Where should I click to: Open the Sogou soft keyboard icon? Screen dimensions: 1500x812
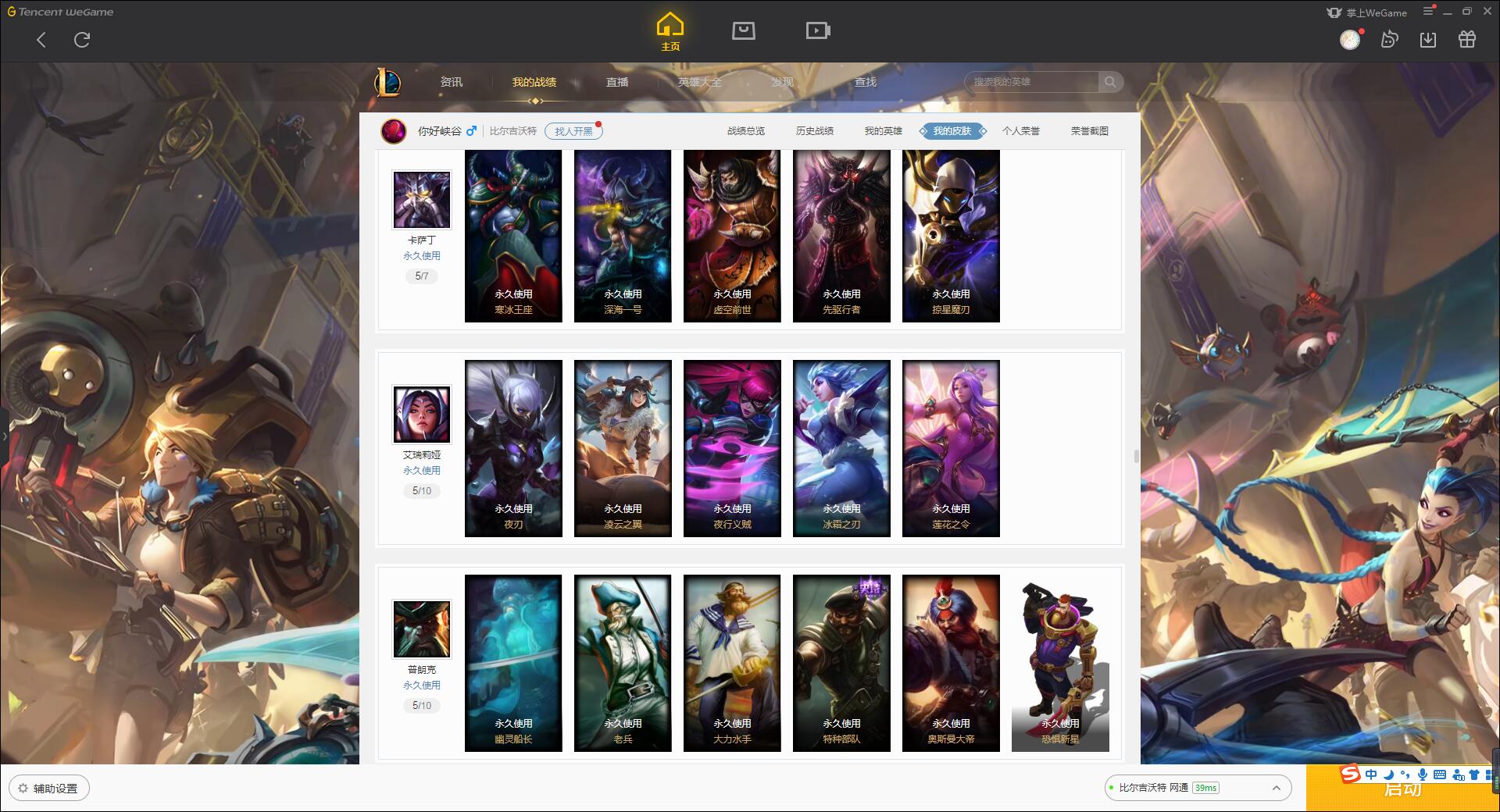[1440, 775]
